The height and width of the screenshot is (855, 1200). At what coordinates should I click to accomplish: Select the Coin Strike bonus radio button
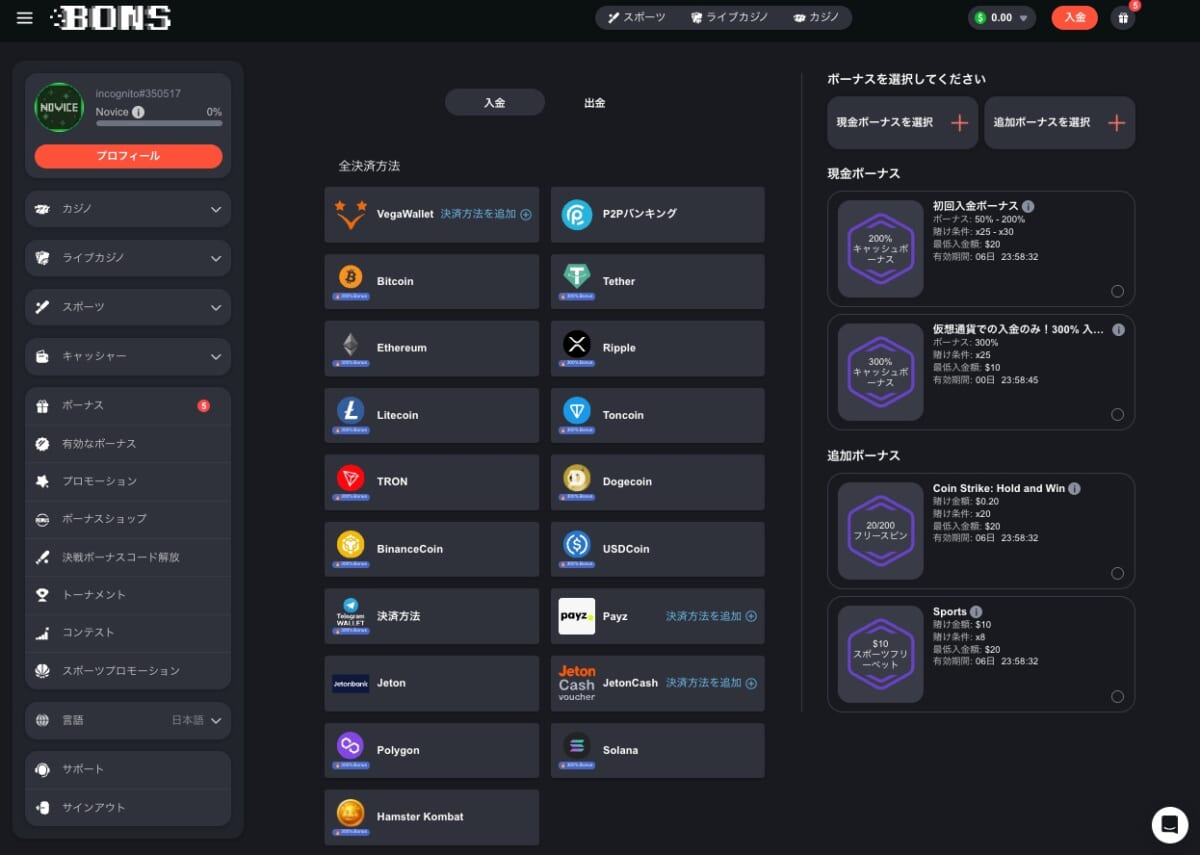pos(1117,574)
